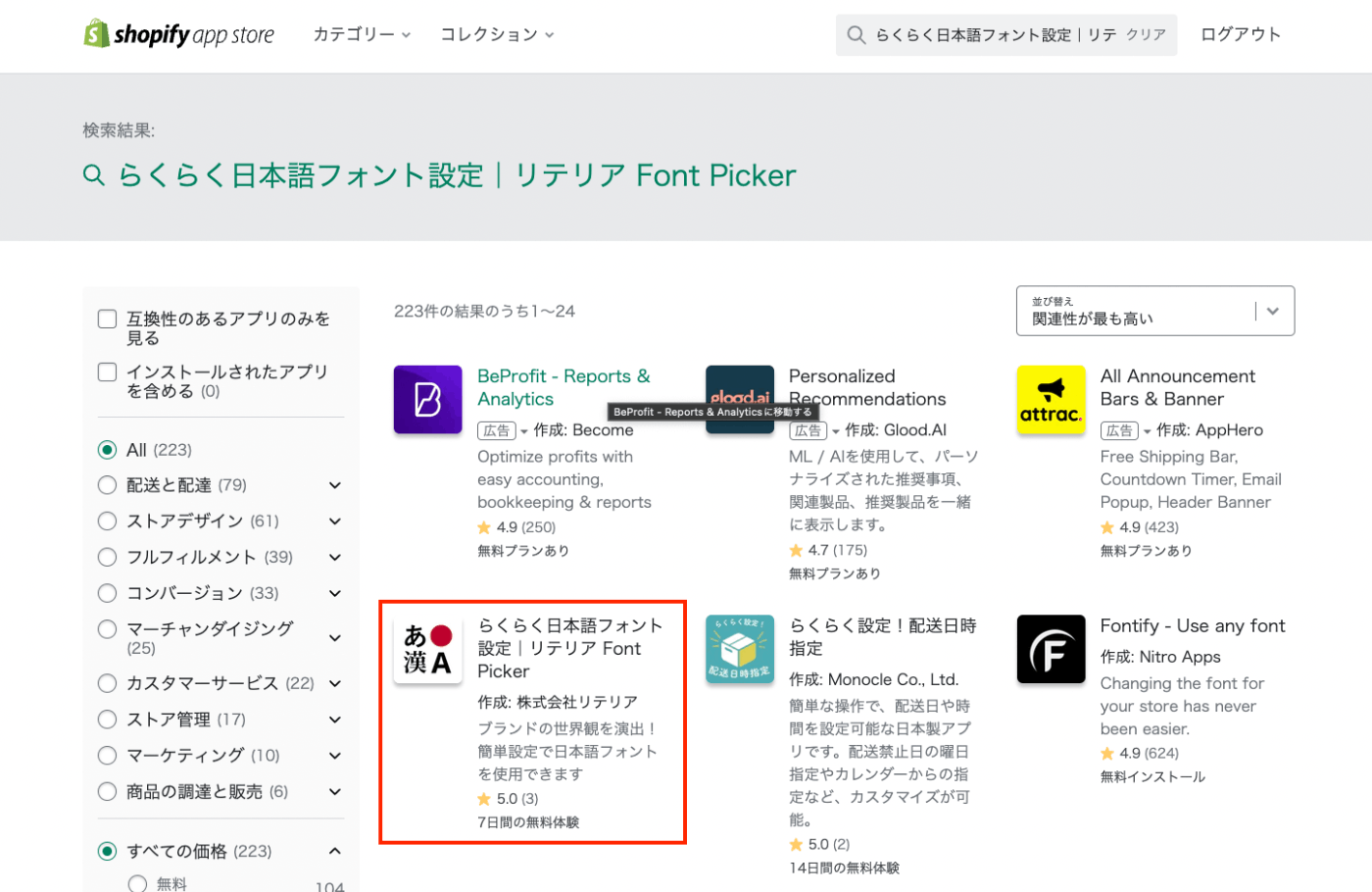Select ストア管理 (17) radio option
1372x892 pixels.
coord(108,719)
